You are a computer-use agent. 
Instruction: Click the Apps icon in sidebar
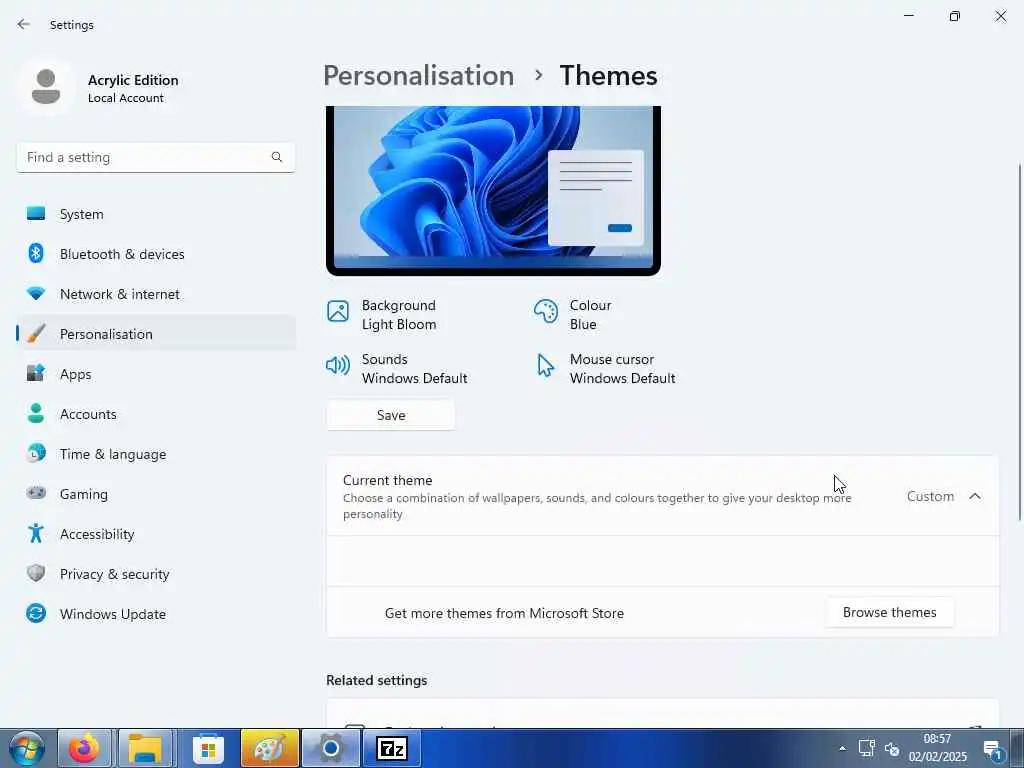pos(36,373)
